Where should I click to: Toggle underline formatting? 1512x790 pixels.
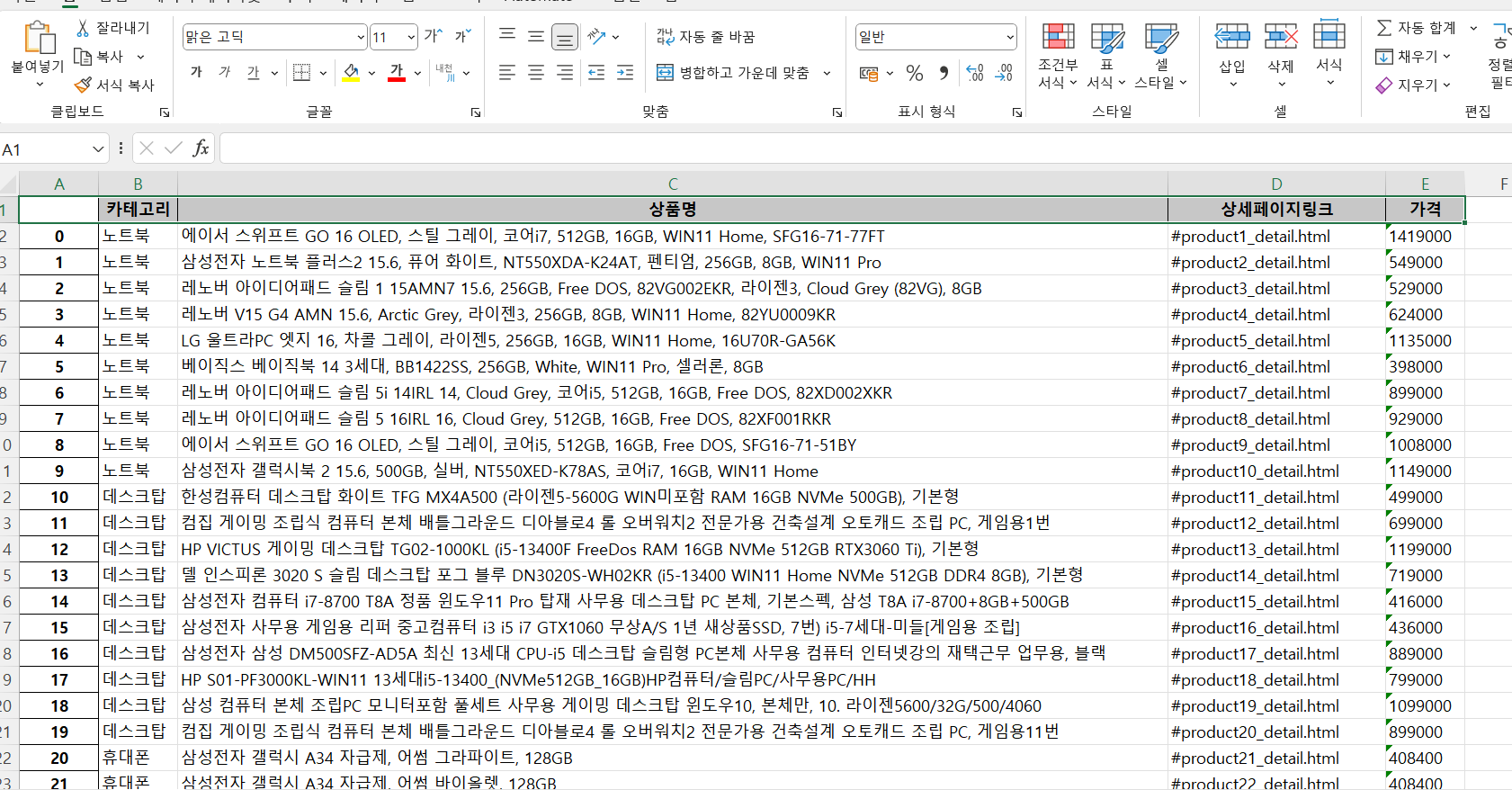point(254,73)
